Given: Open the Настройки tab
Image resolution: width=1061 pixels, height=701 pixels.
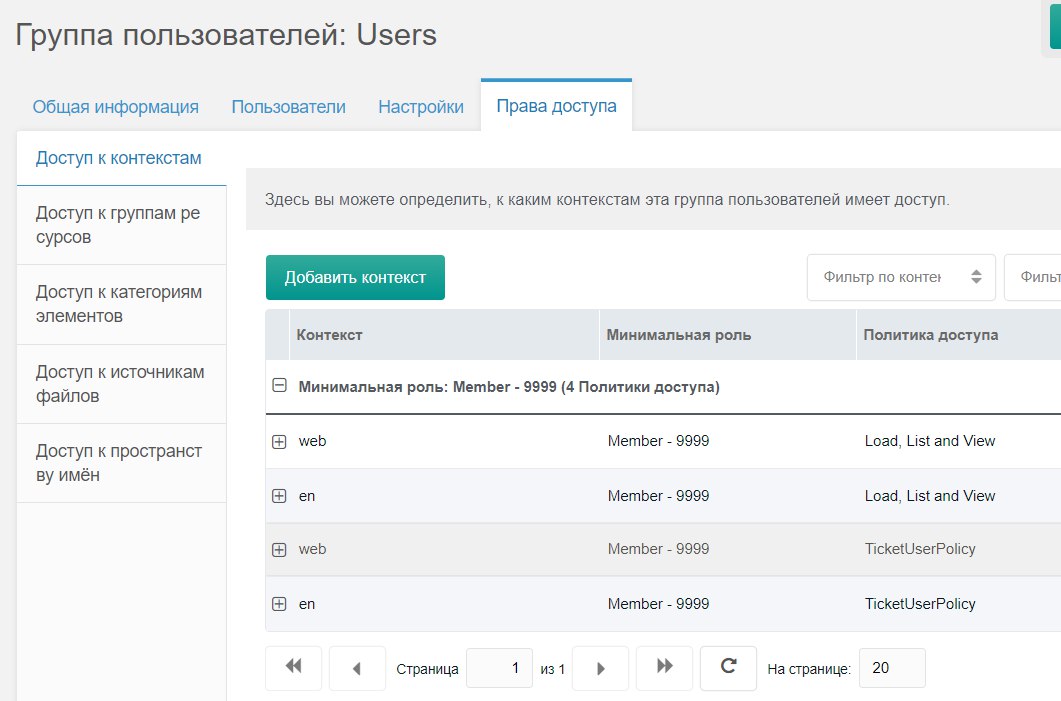Looking at the screenshot, I should click(421, 107).
